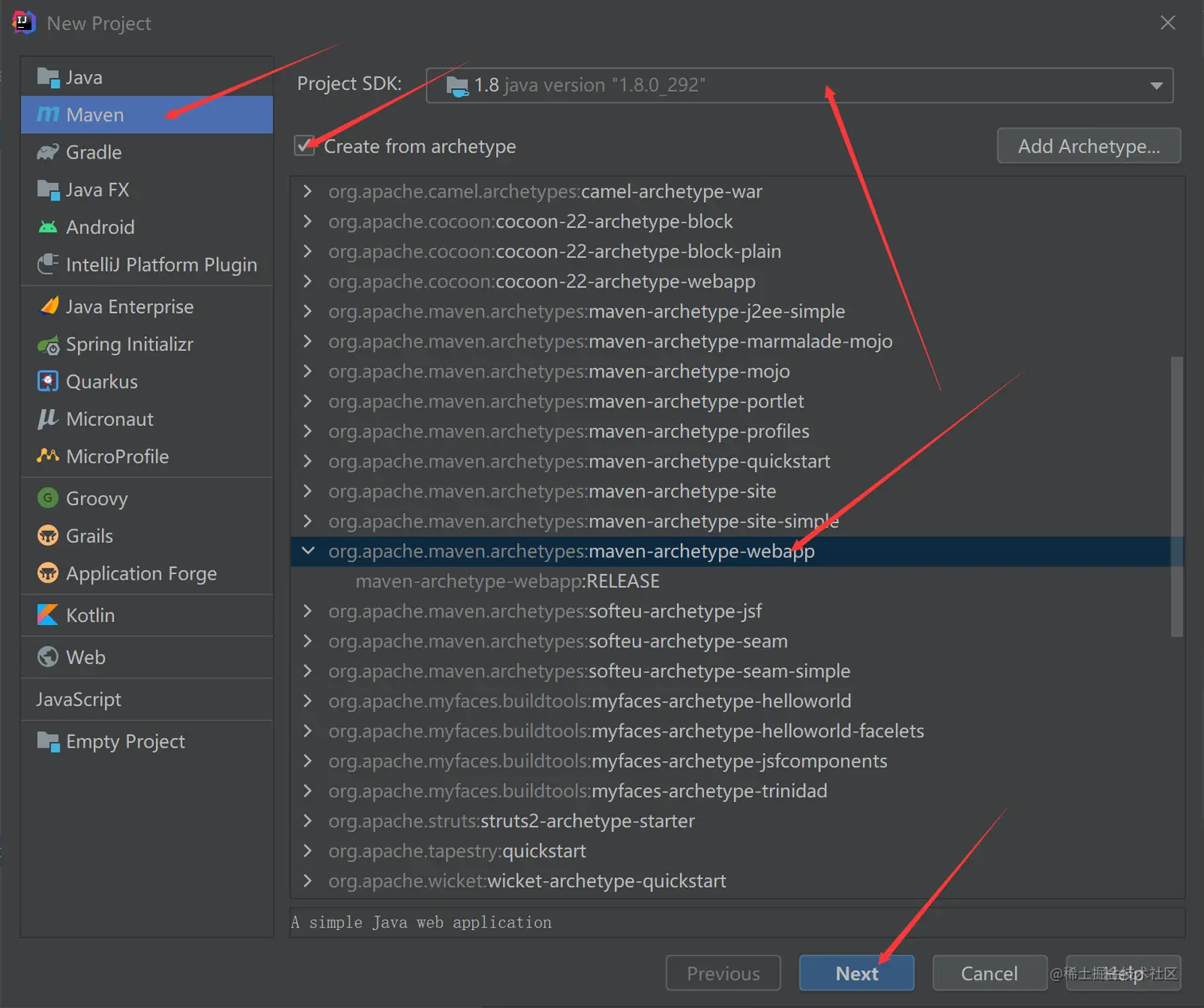Expand cocoon-22-archetype-webapp node
This screenshot has width=1204, height=1008.
click(307, 282)
